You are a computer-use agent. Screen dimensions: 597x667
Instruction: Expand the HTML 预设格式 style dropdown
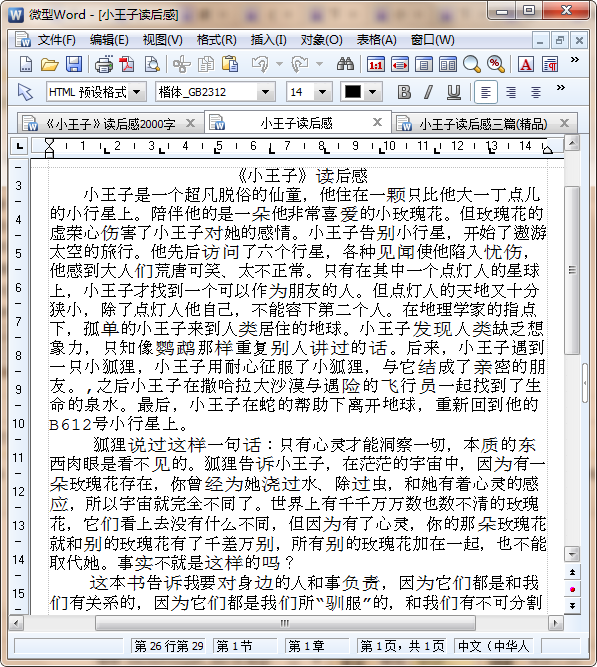(137, 92)
